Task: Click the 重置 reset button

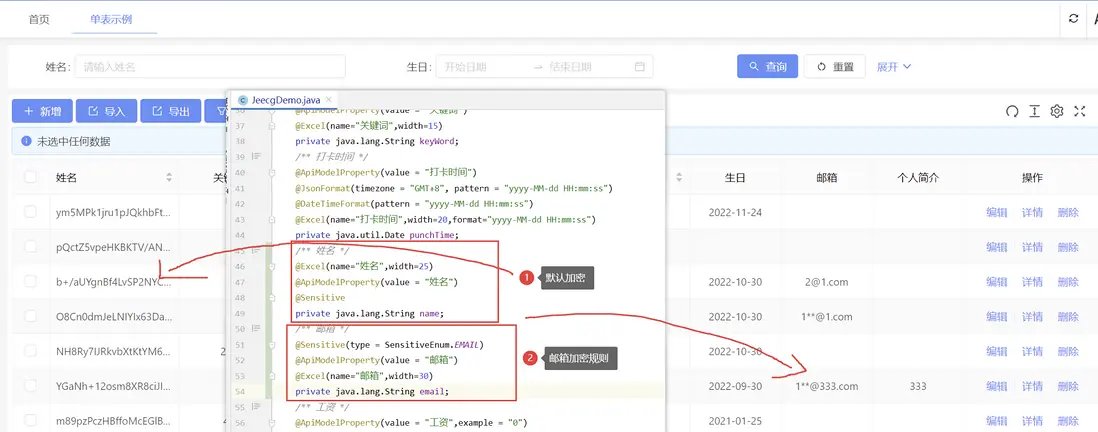Action: [x=835, y=67]
